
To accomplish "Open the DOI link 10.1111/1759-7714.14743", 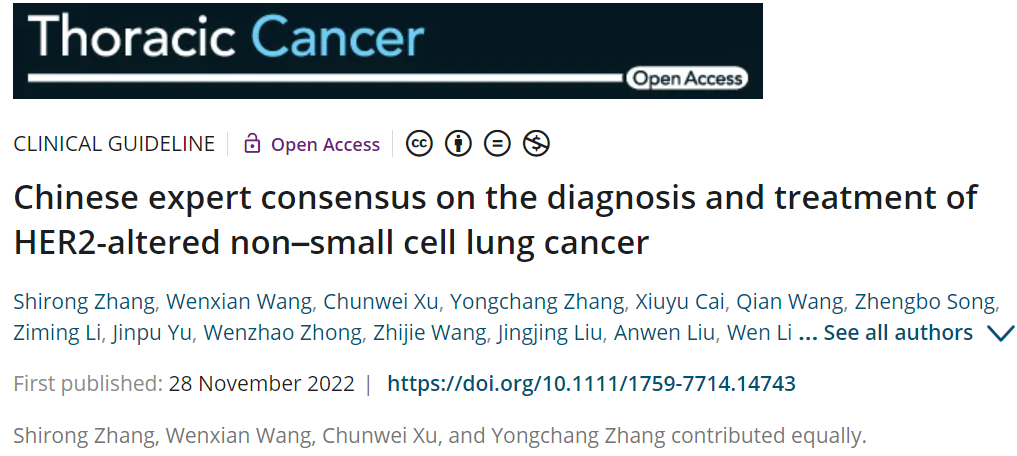I will [x=591, y=383].
